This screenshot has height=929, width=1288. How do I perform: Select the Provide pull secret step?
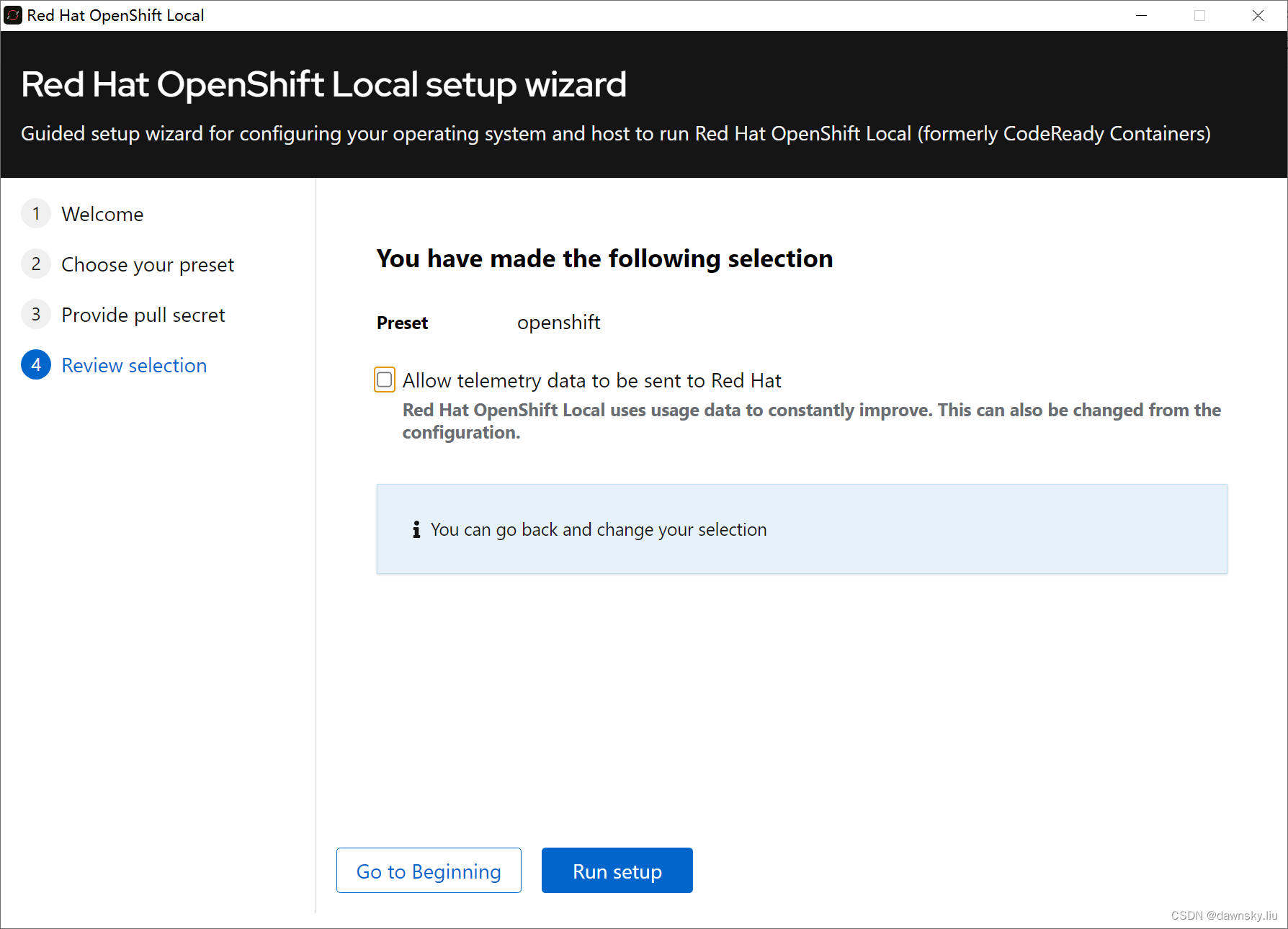tap(143, 314)
